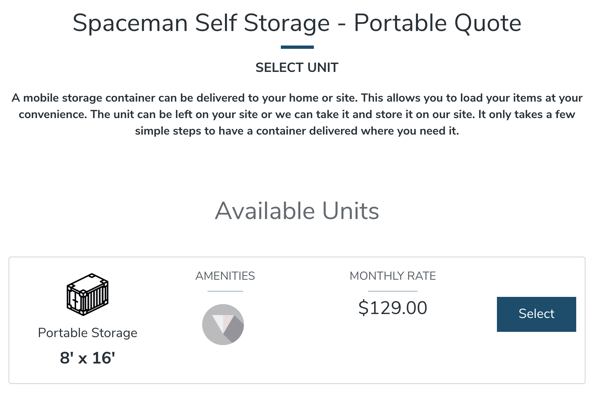600x413 pixels.
Task: Click 'Portable Quote' in the page title
Action: click(x=437, y=24)
